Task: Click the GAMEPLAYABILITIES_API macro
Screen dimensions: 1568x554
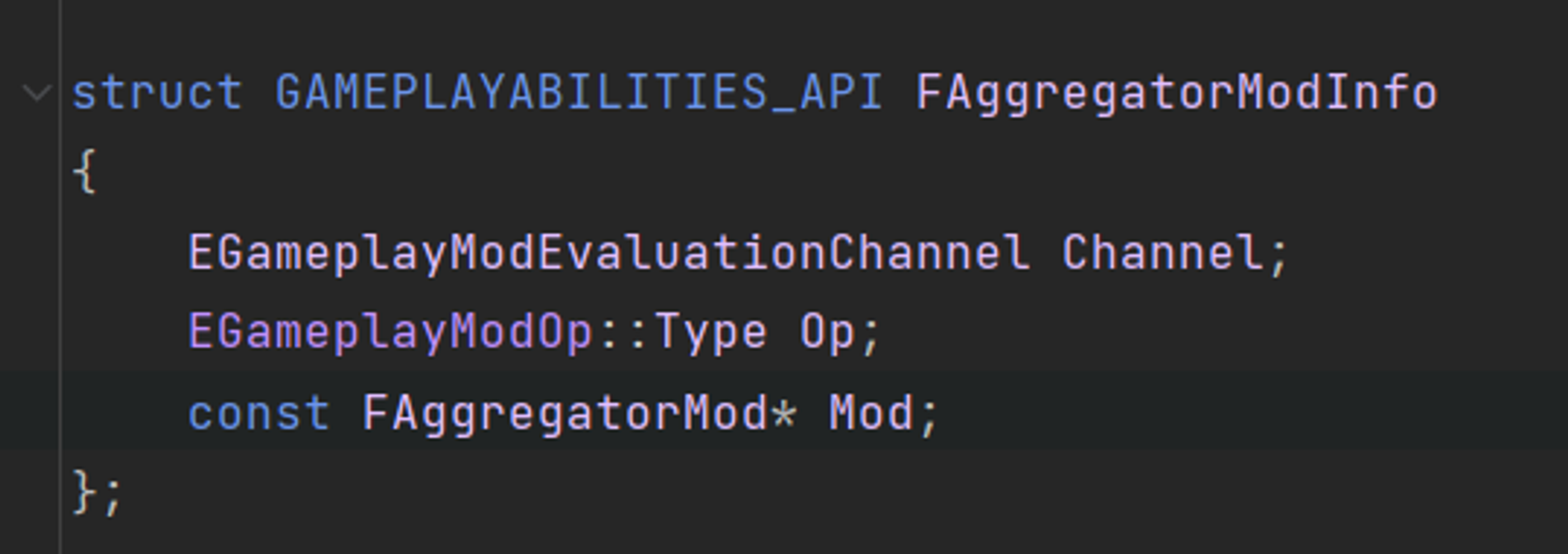Action: tap(579, 92)
